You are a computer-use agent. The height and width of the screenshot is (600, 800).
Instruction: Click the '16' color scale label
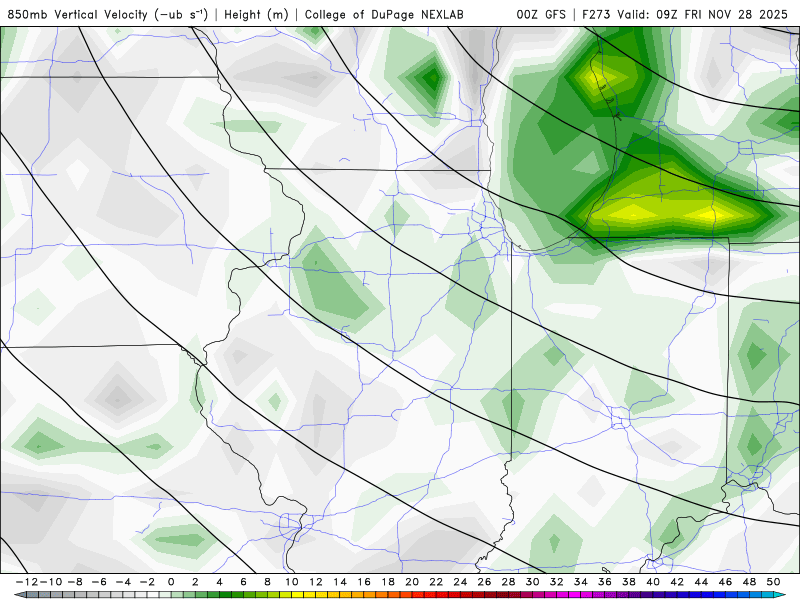coord(364,582)
